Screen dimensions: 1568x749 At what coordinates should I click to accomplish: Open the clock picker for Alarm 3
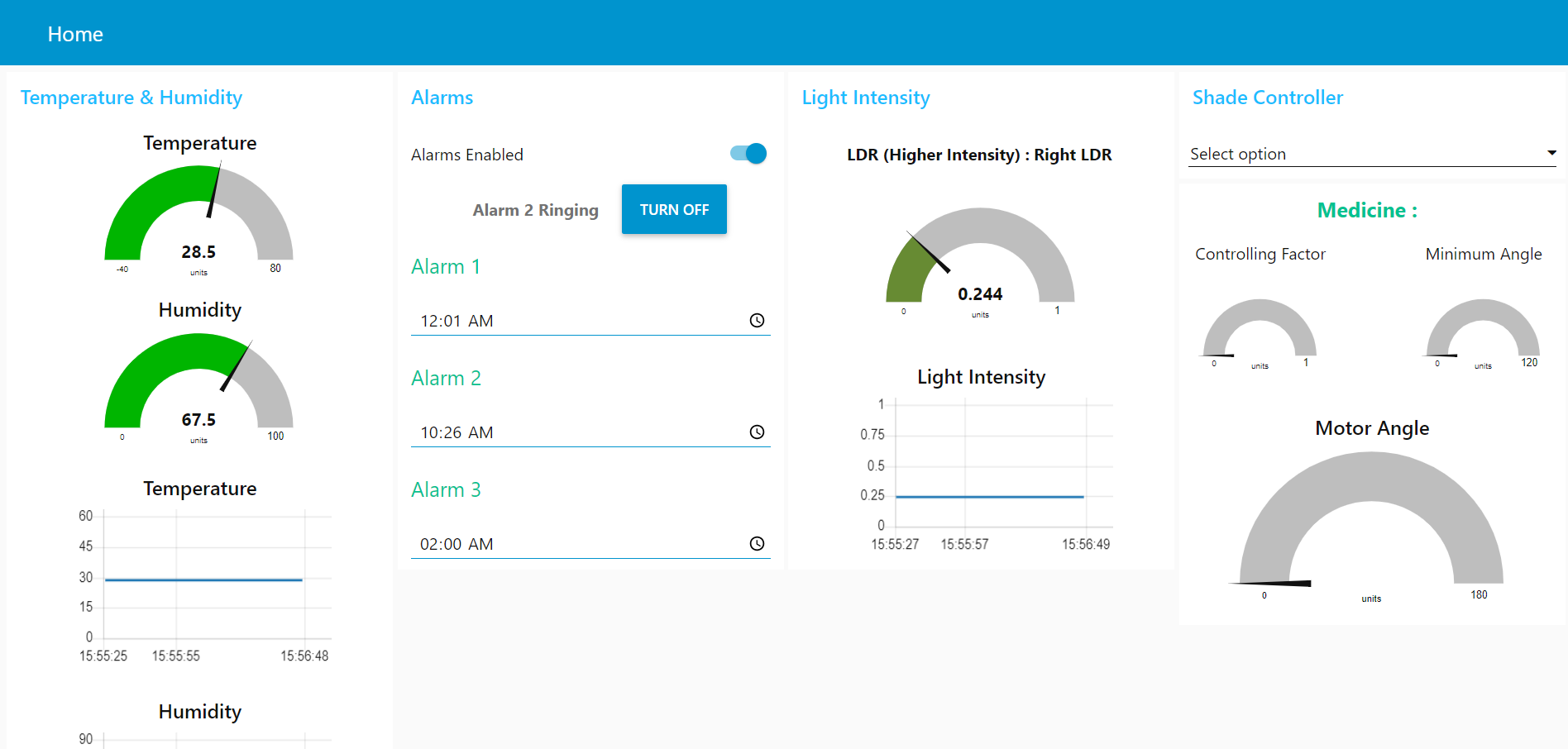coord(757,544)
